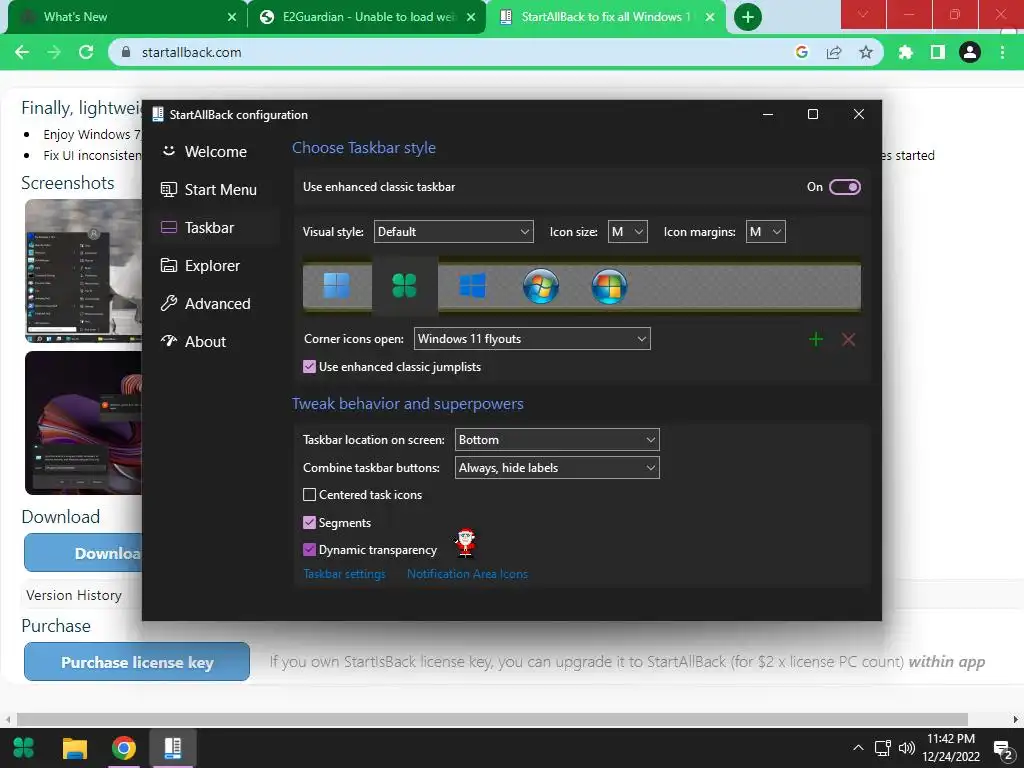Open Version History on the webpage
The width and height of the screenshot is (1024, 768).
point(74,595)
